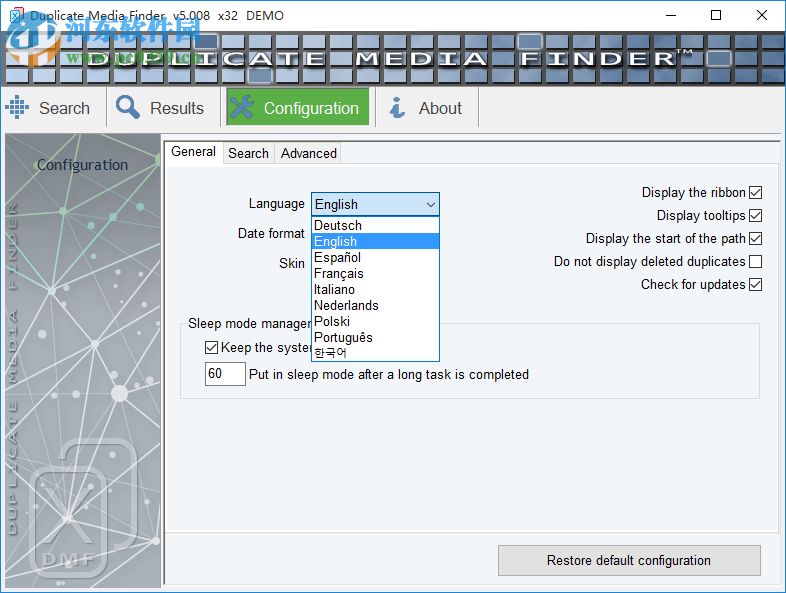Screen dimensions: 786x593
Task: Select Korean 한국어 language option
Action: 375,353
